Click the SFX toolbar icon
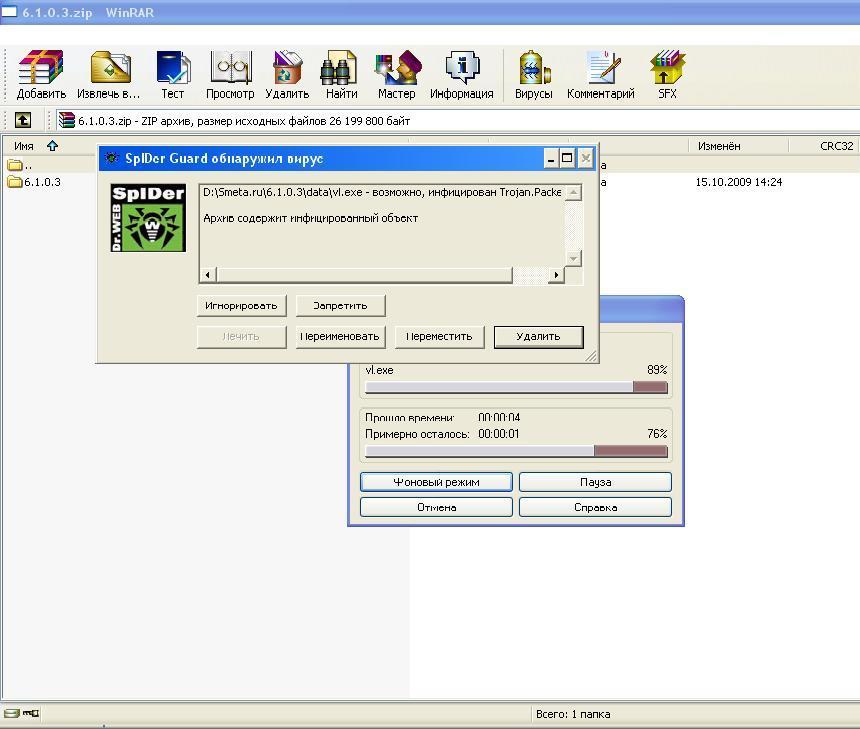The height and width of the screenshot is (729, 860). tap(667, 71)
